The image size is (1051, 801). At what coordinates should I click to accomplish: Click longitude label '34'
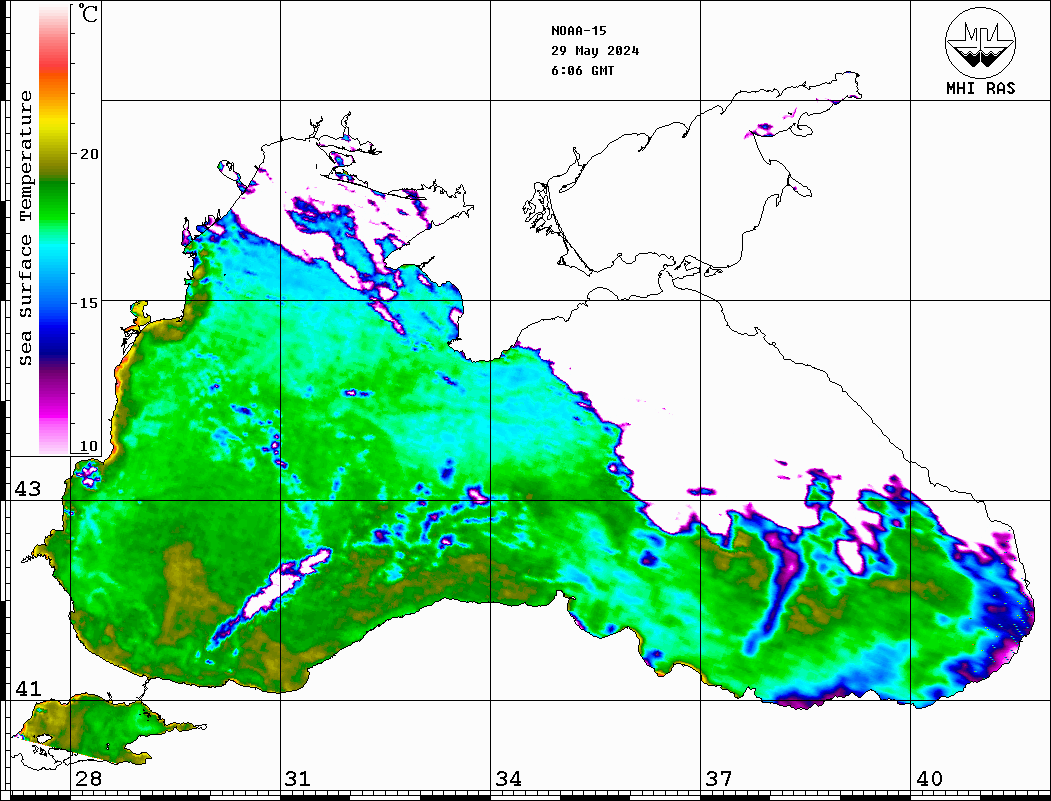pos(509,779)
